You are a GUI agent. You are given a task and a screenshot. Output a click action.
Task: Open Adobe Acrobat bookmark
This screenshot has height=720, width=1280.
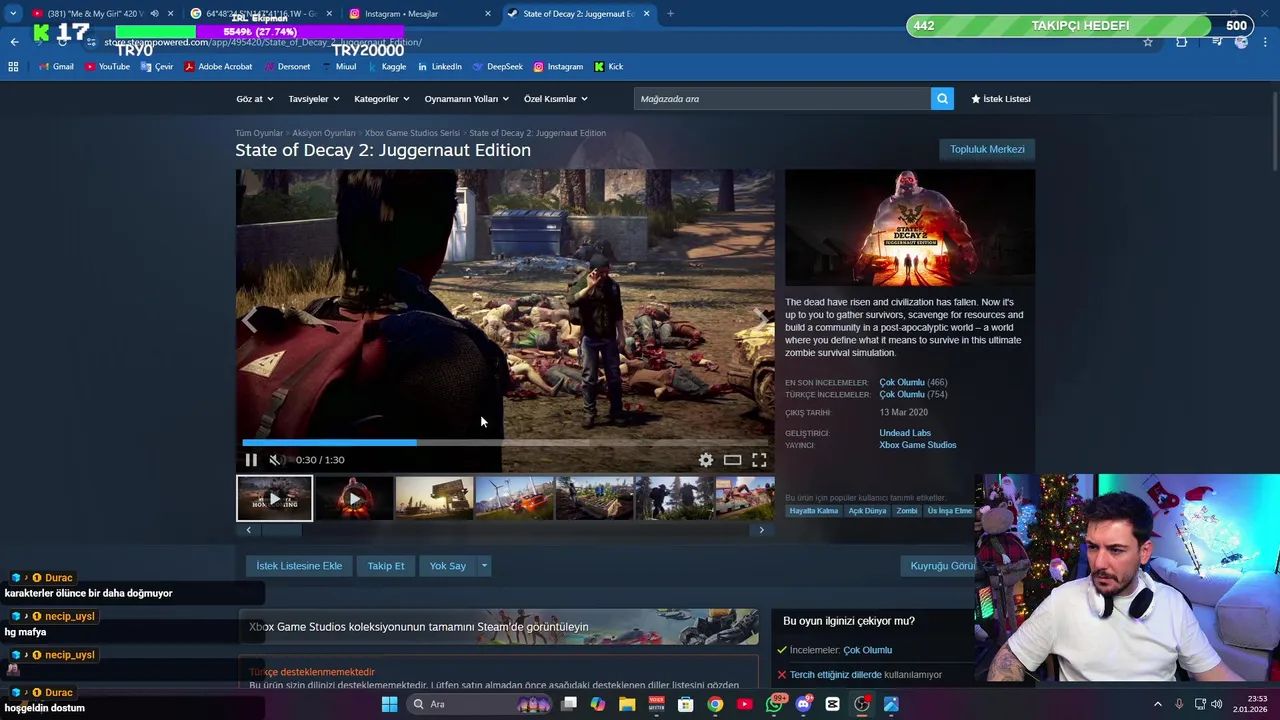pyautogui.click(x=218, y=67)
